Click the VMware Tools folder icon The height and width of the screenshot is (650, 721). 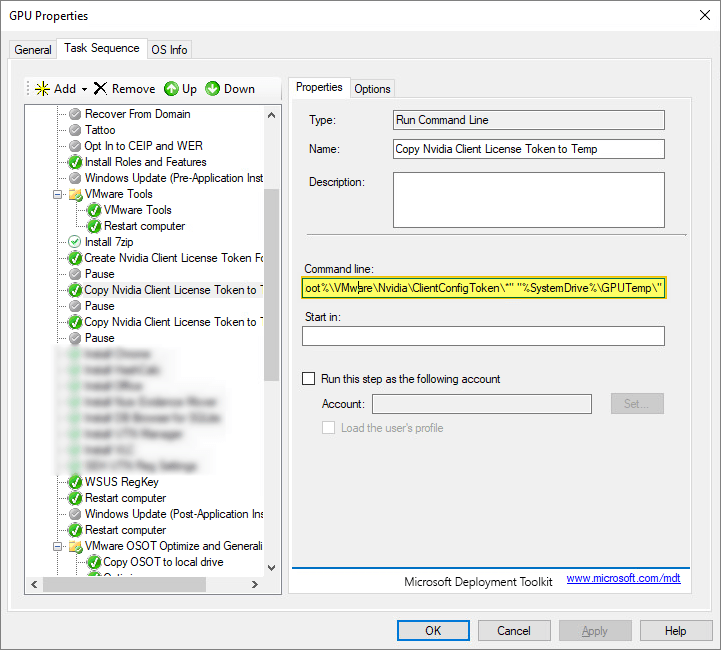[x=75, y=194]
